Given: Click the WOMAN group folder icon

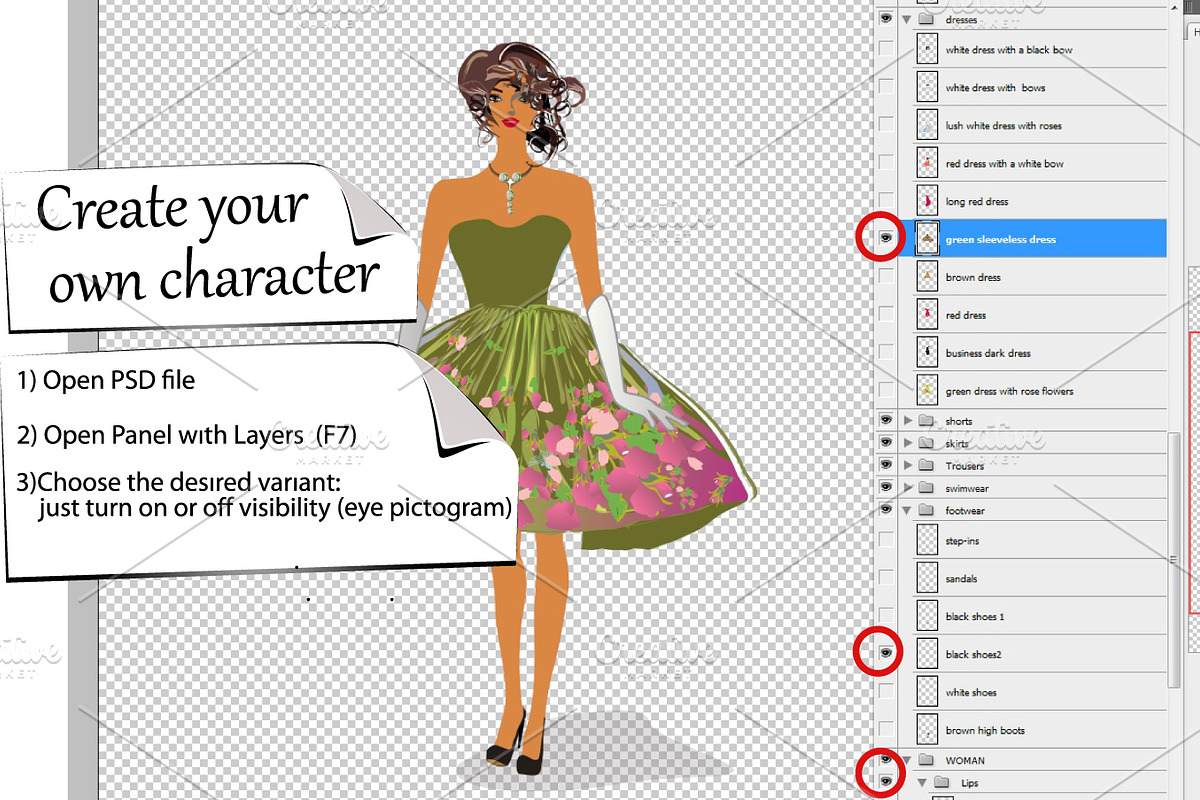Looking at the screenshot, I should coord(925,760).
